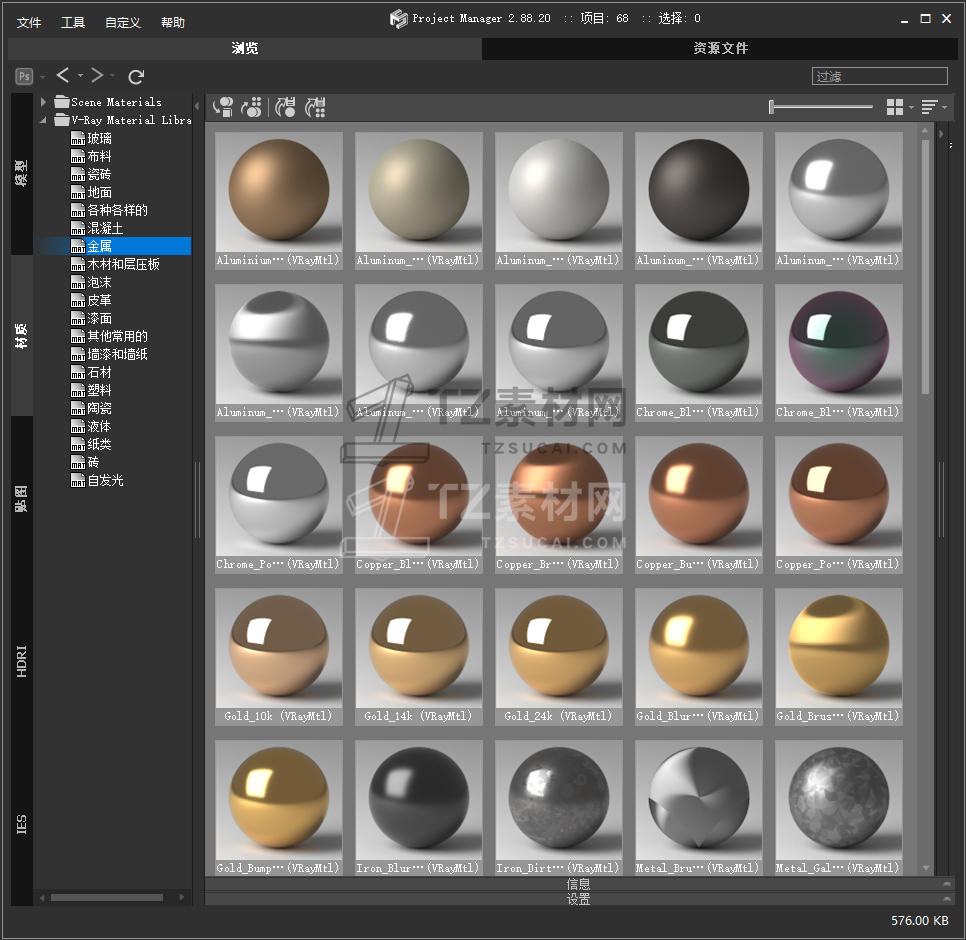Open the HDRI side tab
The width and height of the screenshot is (966, 940).
[22, 661]
